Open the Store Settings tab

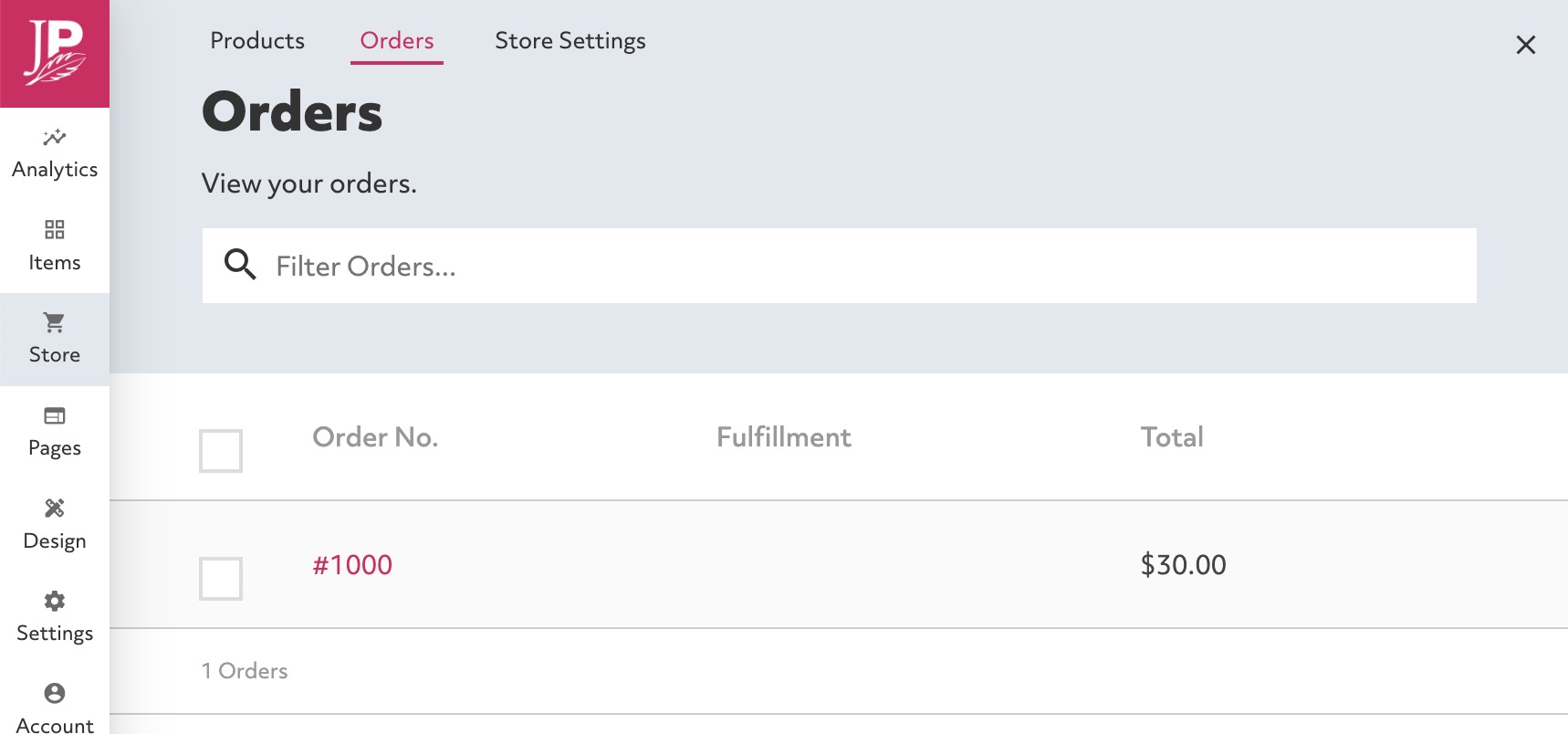pyautogui.click(x=570, y=41)
